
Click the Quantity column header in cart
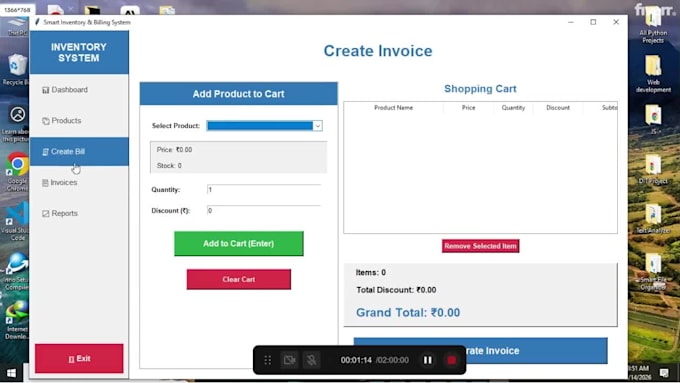point(513,108)
